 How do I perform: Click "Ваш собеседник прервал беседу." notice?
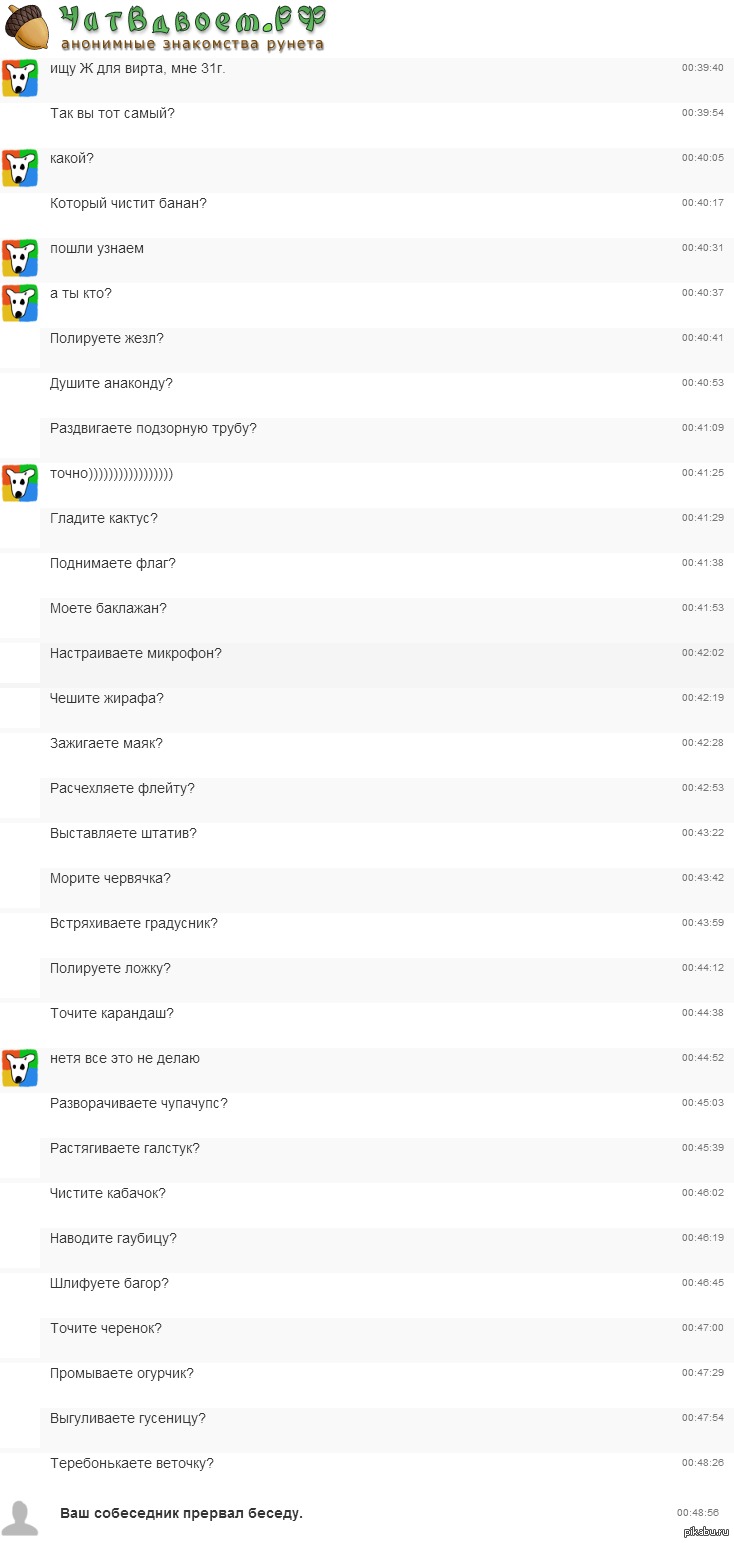[x=181, y=1513]
